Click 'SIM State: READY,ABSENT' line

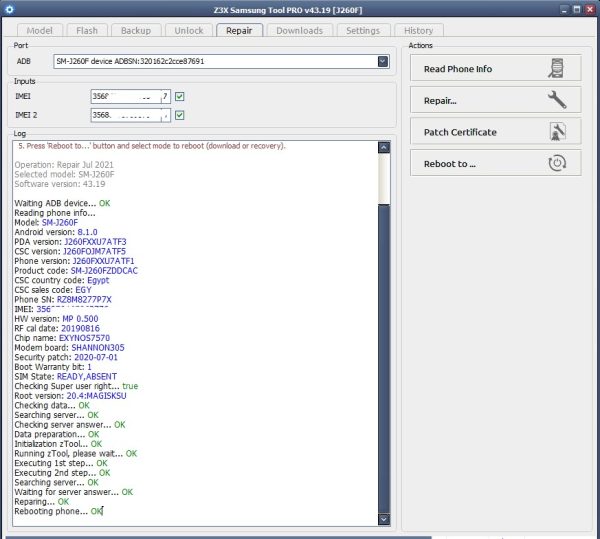(65, 376)
